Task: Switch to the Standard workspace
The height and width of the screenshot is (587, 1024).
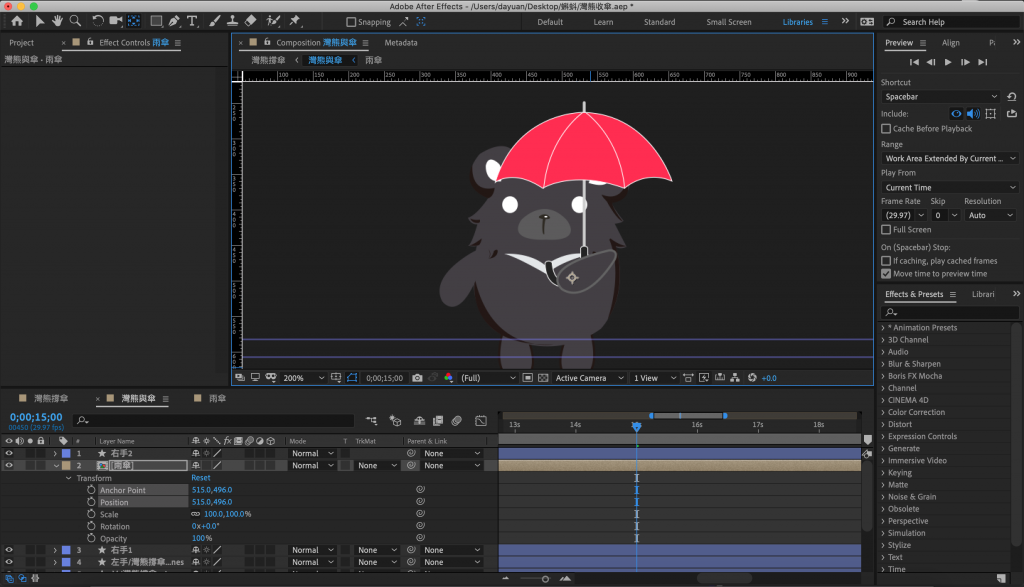Action: click(660, 22)
